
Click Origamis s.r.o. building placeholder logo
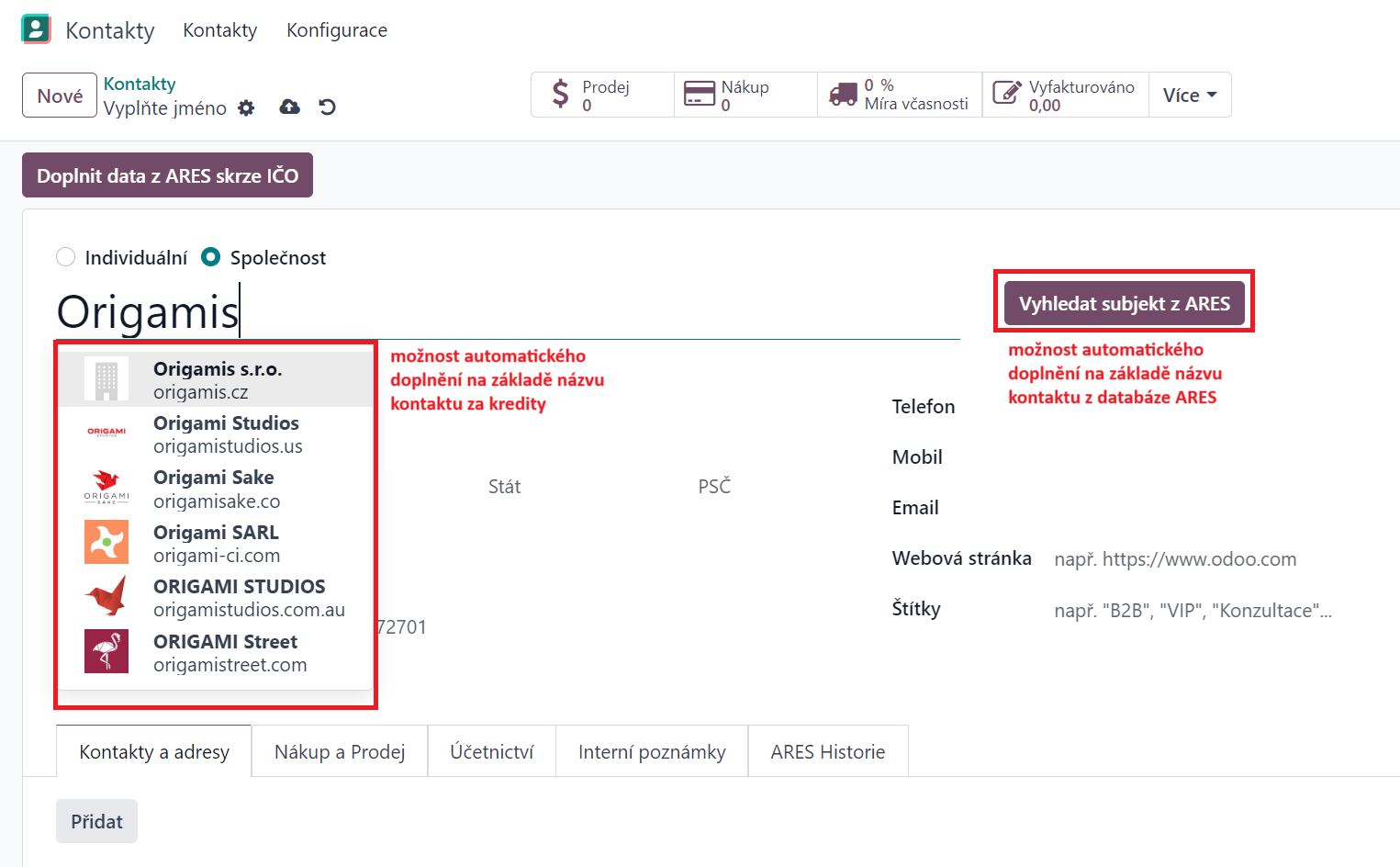(x=106, y=379)
